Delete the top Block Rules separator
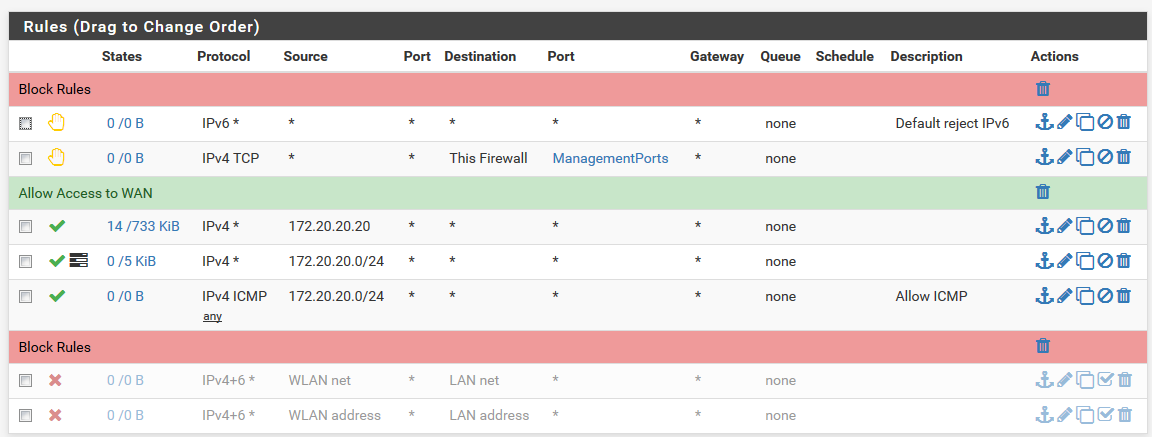The width and height of the screenshot is (1152, 437). pyautogui.click(x=1043, y=89)
